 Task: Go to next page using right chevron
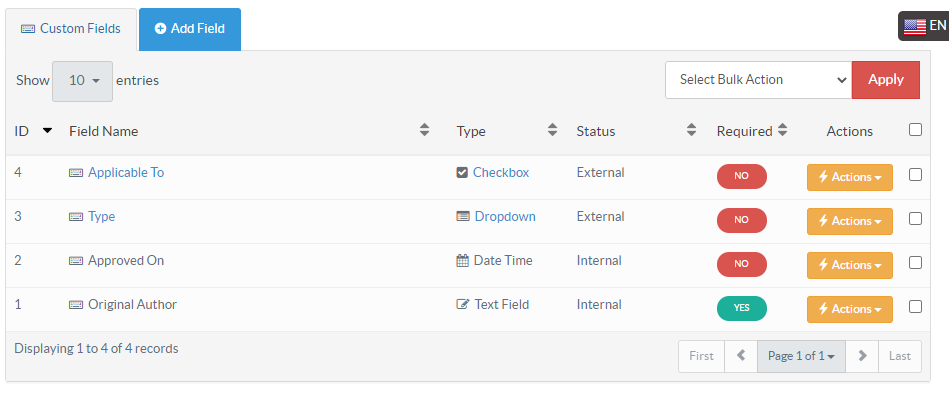[x=862, y=356]
